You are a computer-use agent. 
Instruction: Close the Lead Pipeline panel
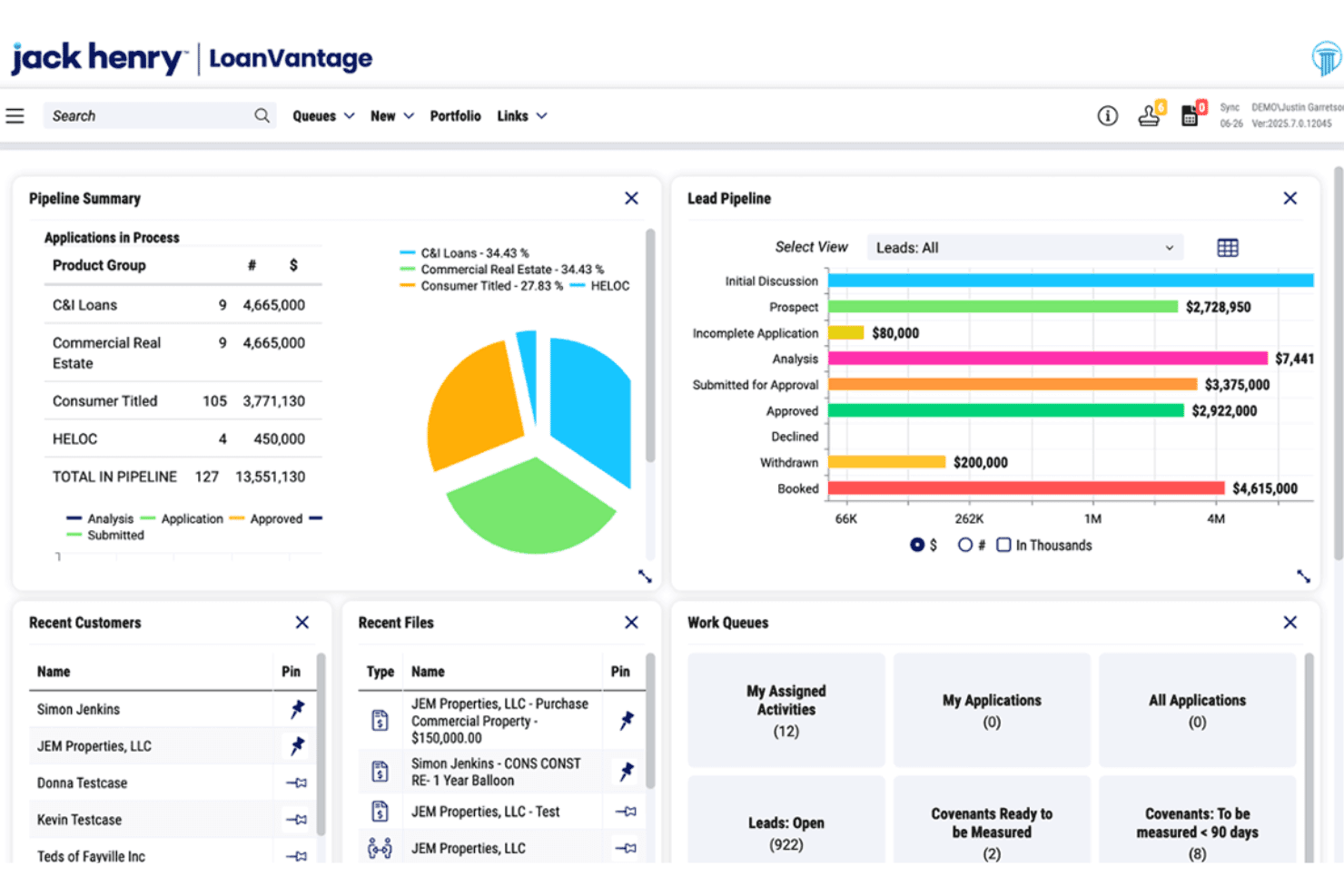(x=1290, y=198)
